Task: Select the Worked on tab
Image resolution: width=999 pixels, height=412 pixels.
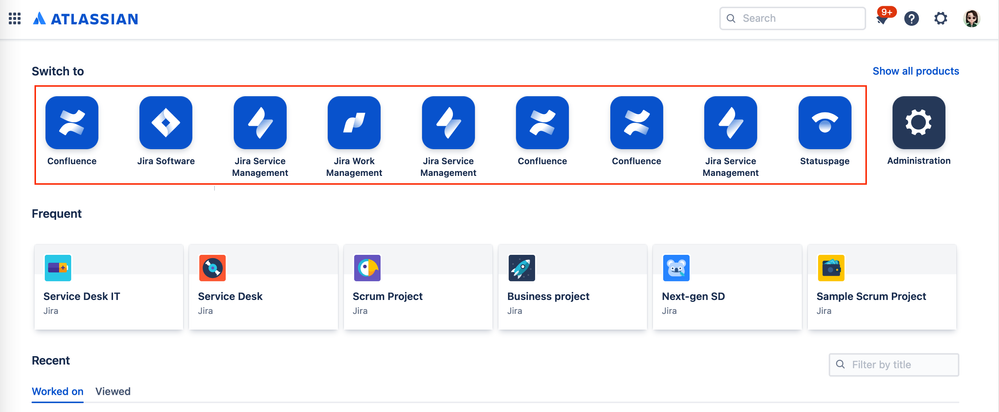Action: click(57, 392)
